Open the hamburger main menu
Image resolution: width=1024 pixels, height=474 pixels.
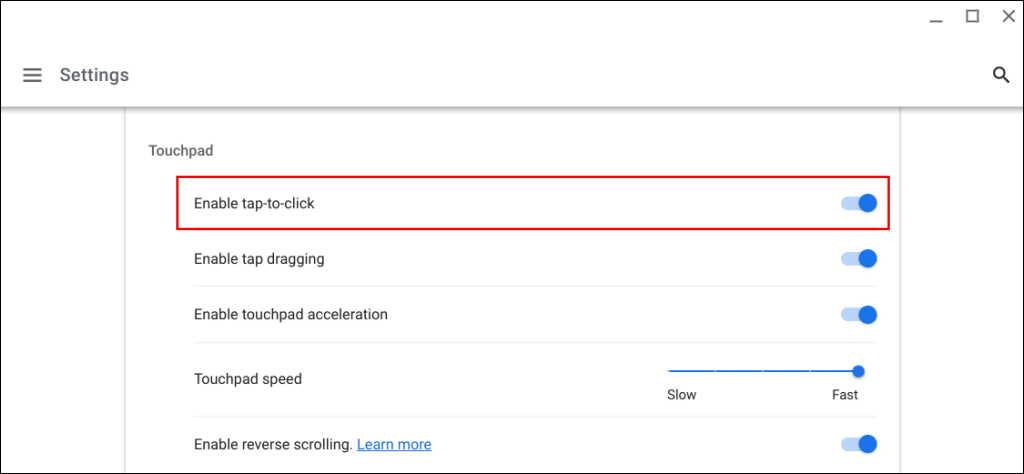tap(32, 75)
